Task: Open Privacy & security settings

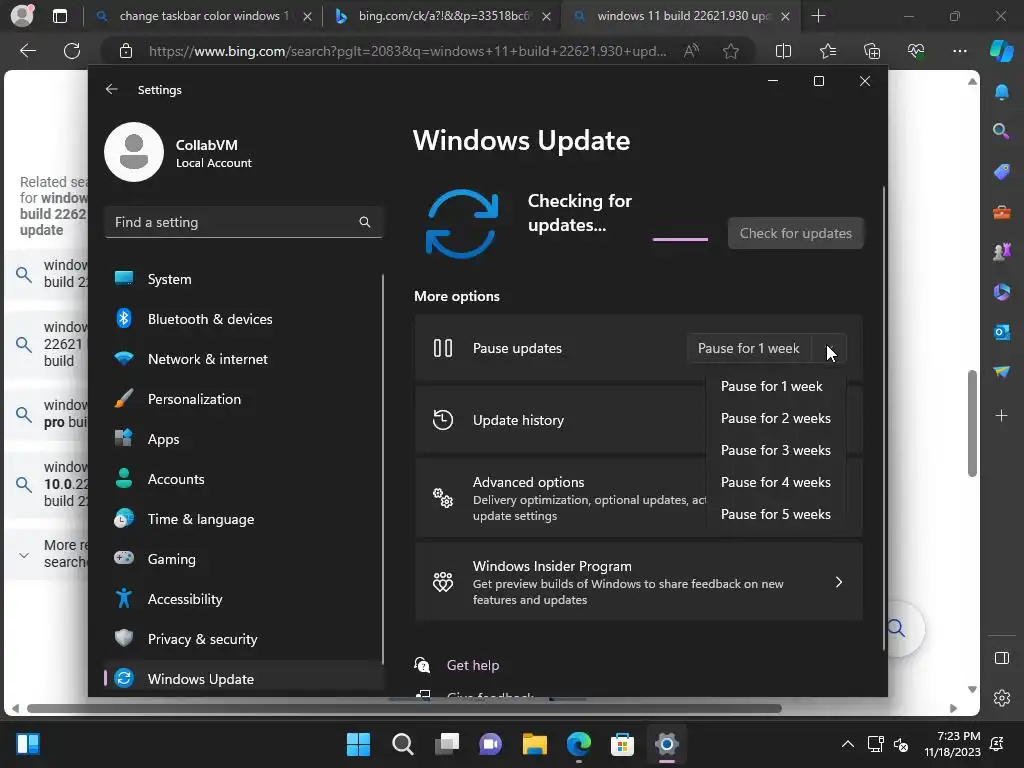Action: click(x=242, y=639)
